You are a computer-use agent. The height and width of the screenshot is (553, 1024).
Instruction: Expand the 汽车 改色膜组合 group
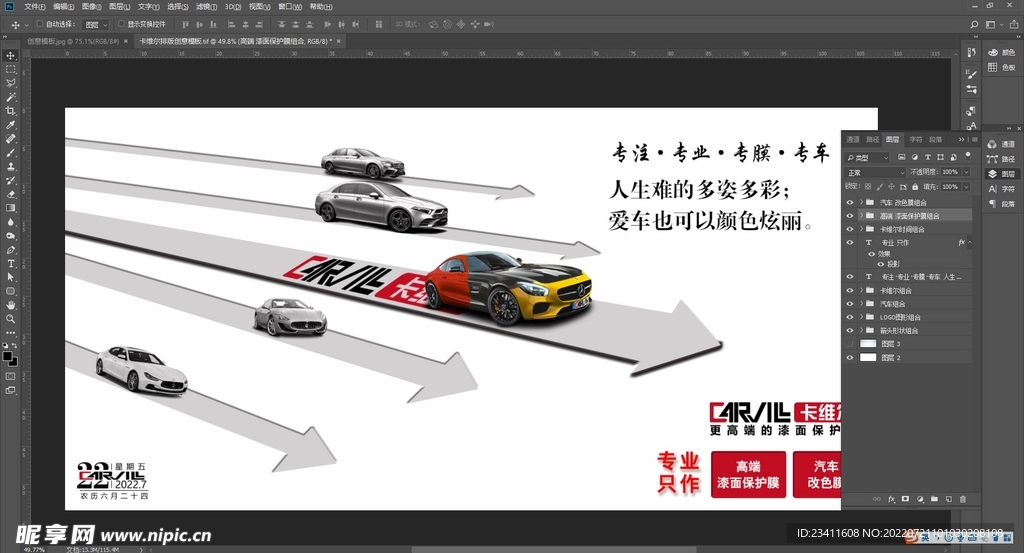coord(861,202)
